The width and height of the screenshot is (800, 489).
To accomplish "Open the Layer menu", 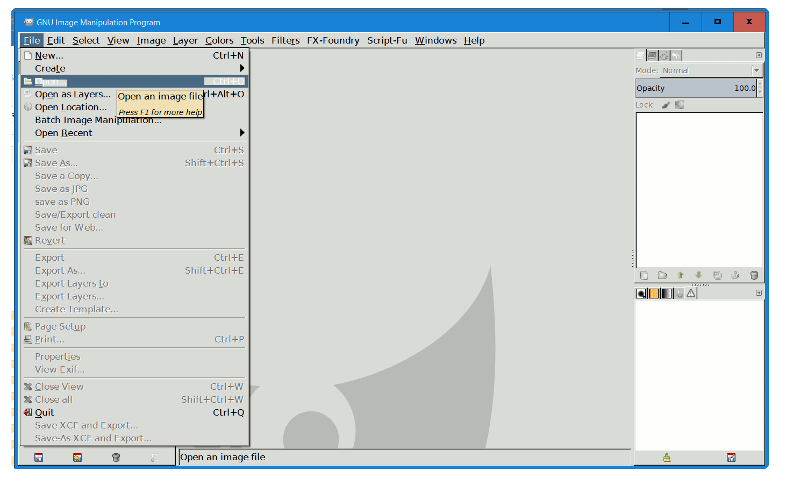I will click(x=185, y=40).
